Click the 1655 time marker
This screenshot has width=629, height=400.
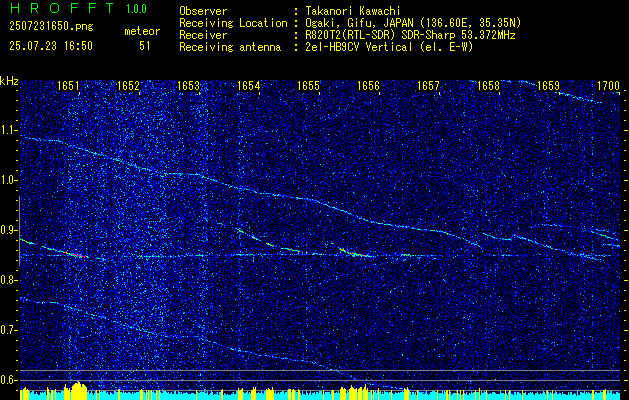308,85
